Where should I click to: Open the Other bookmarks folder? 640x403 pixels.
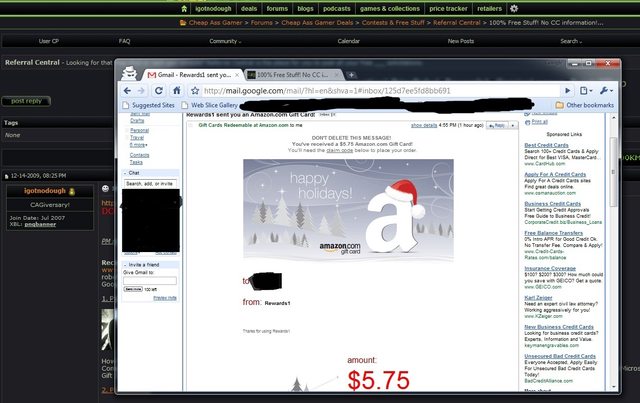coord(584,105)
